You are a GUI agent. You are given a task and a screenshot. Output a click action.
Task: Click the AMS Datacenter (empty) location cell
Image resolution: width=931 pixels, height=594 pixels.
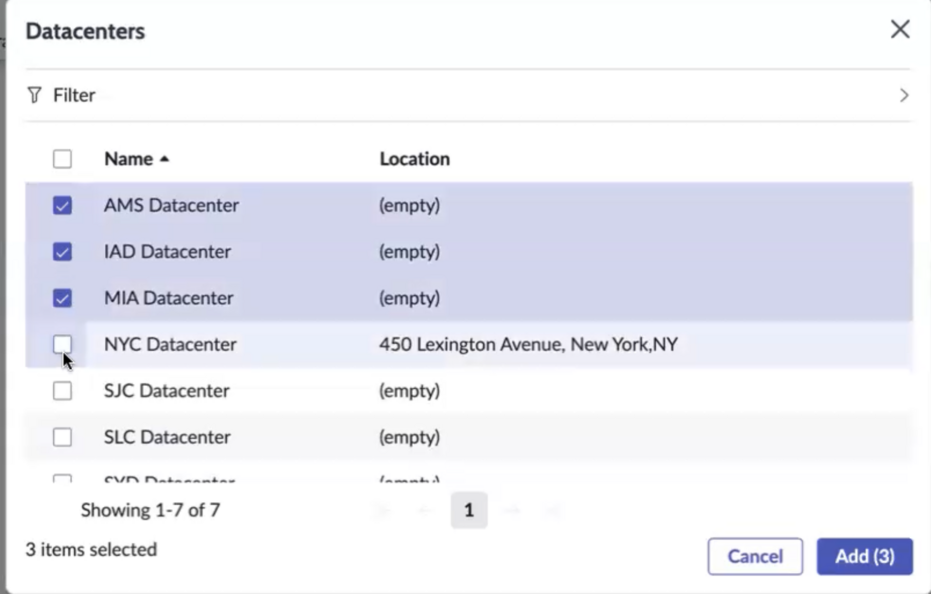tap(410, 206)
